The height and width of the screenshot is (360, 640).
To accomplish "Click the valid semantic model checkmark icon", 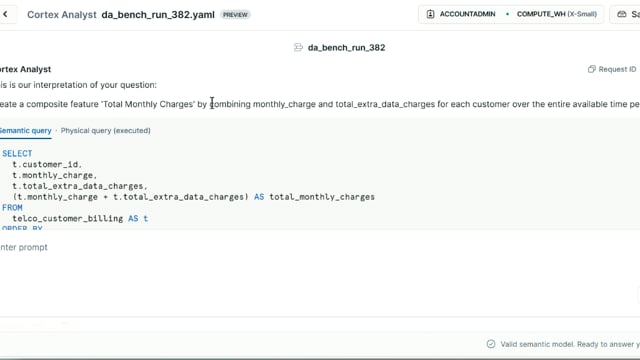I will [491, 344].
